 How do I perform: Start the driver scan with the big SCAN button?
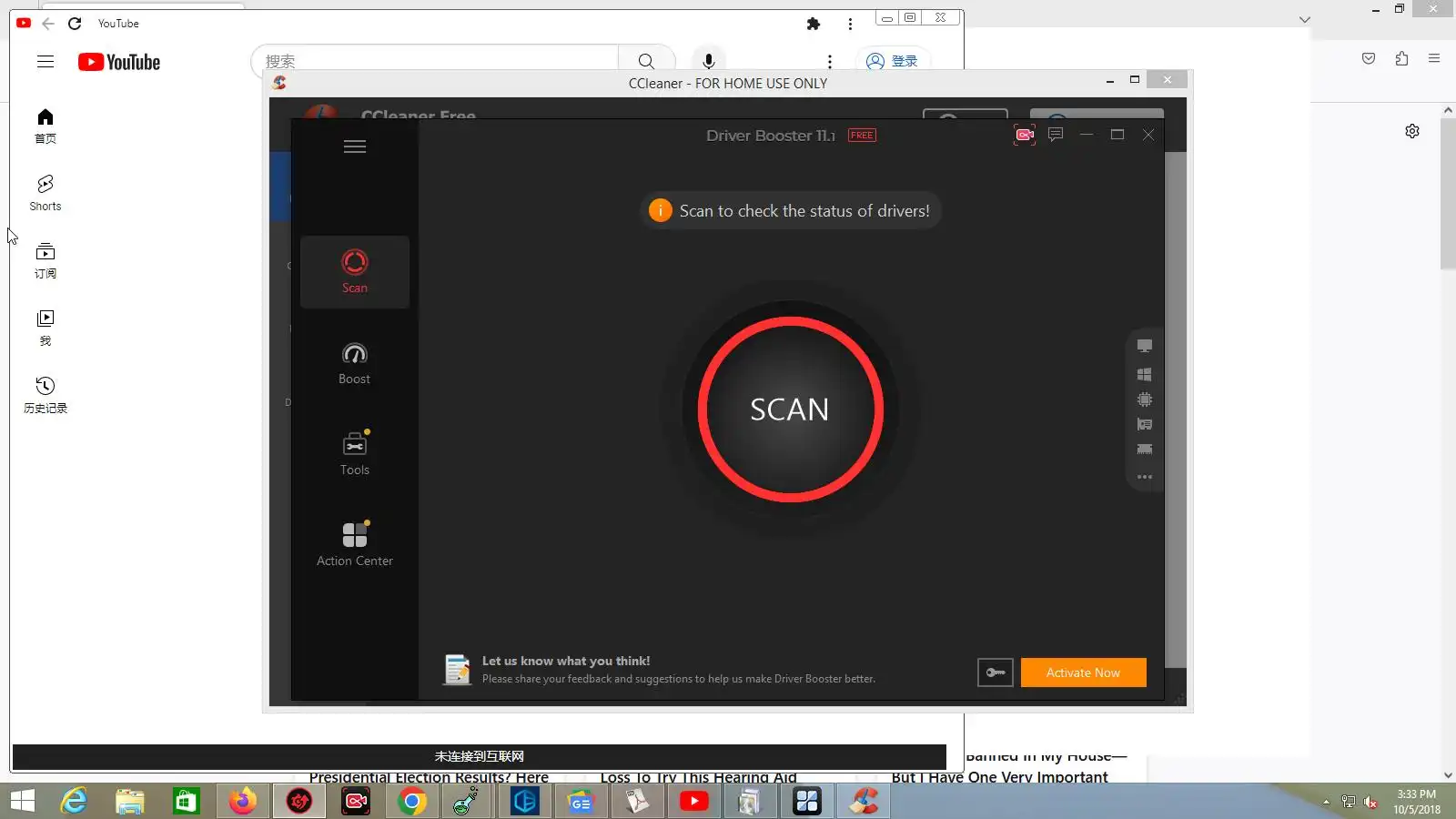[790, 409]
